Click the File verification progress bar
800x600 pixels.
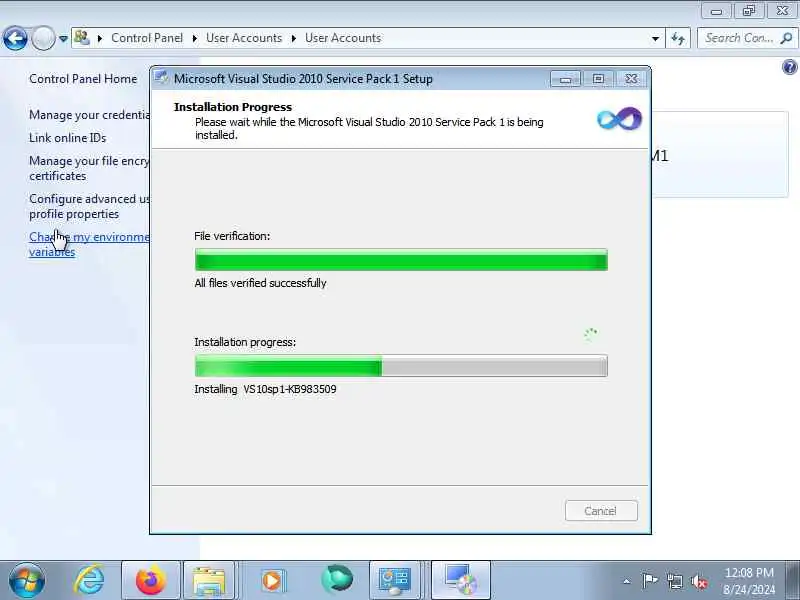401,260
